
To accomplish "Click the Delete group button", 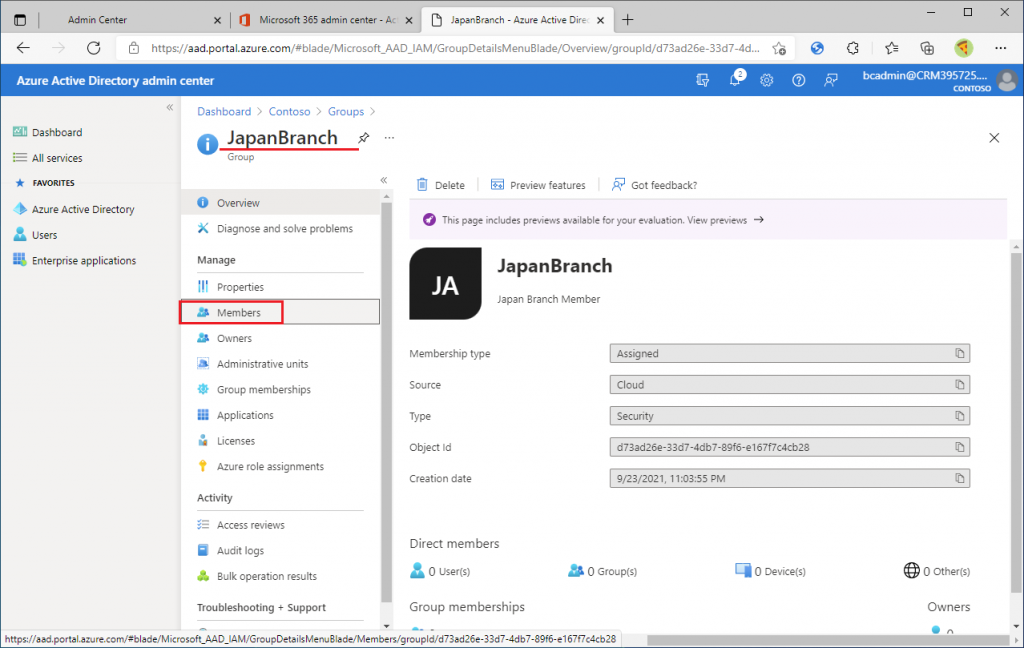I will click(441, 185).
